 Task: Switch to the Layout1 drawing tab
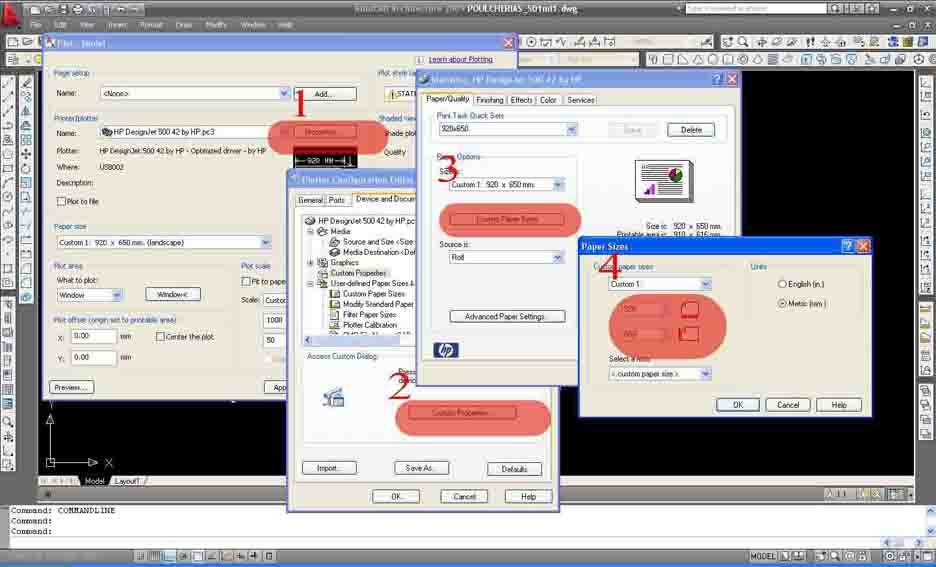pos(127,481)
